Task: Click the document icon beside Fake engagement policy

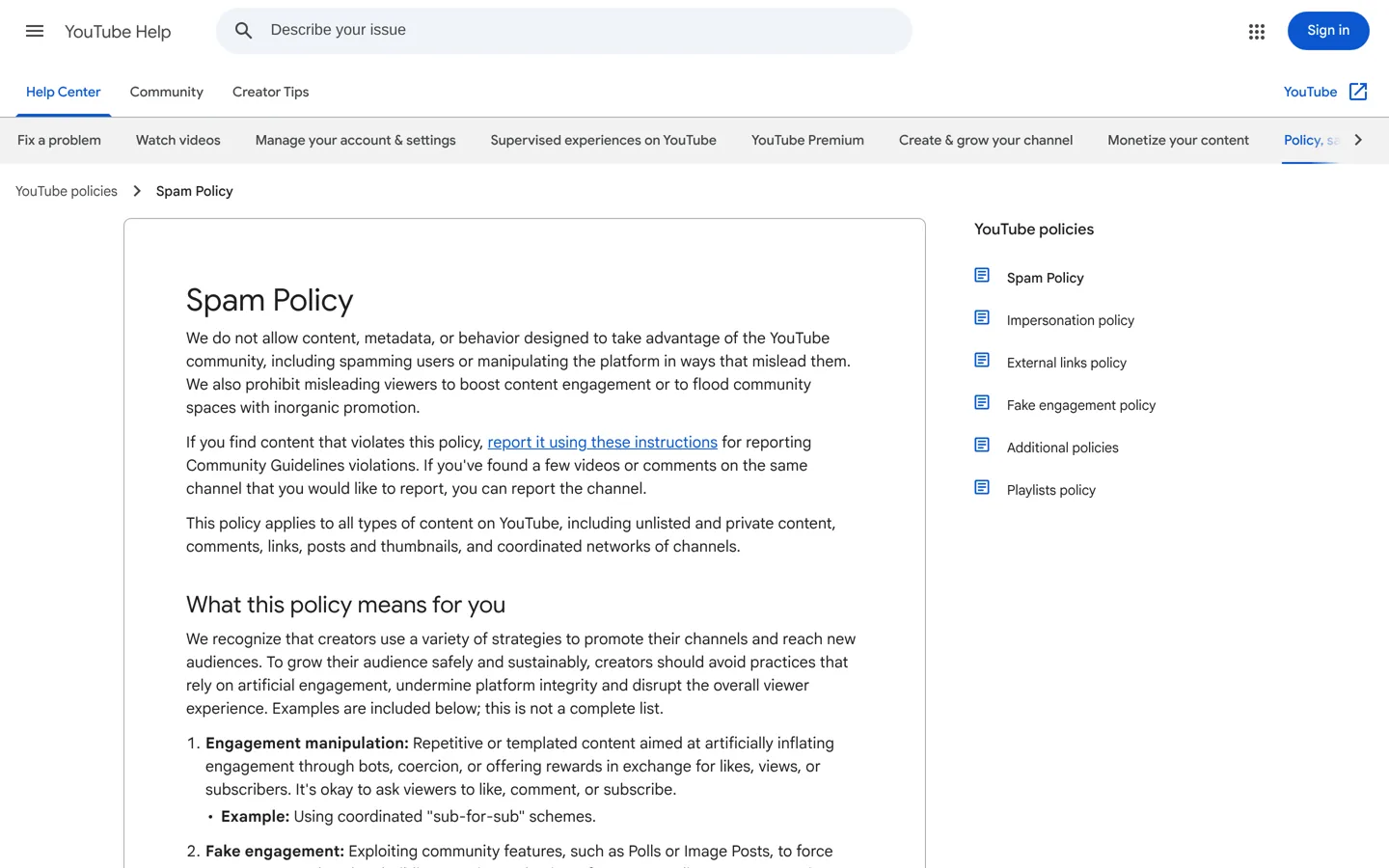Action: point(982,403)
